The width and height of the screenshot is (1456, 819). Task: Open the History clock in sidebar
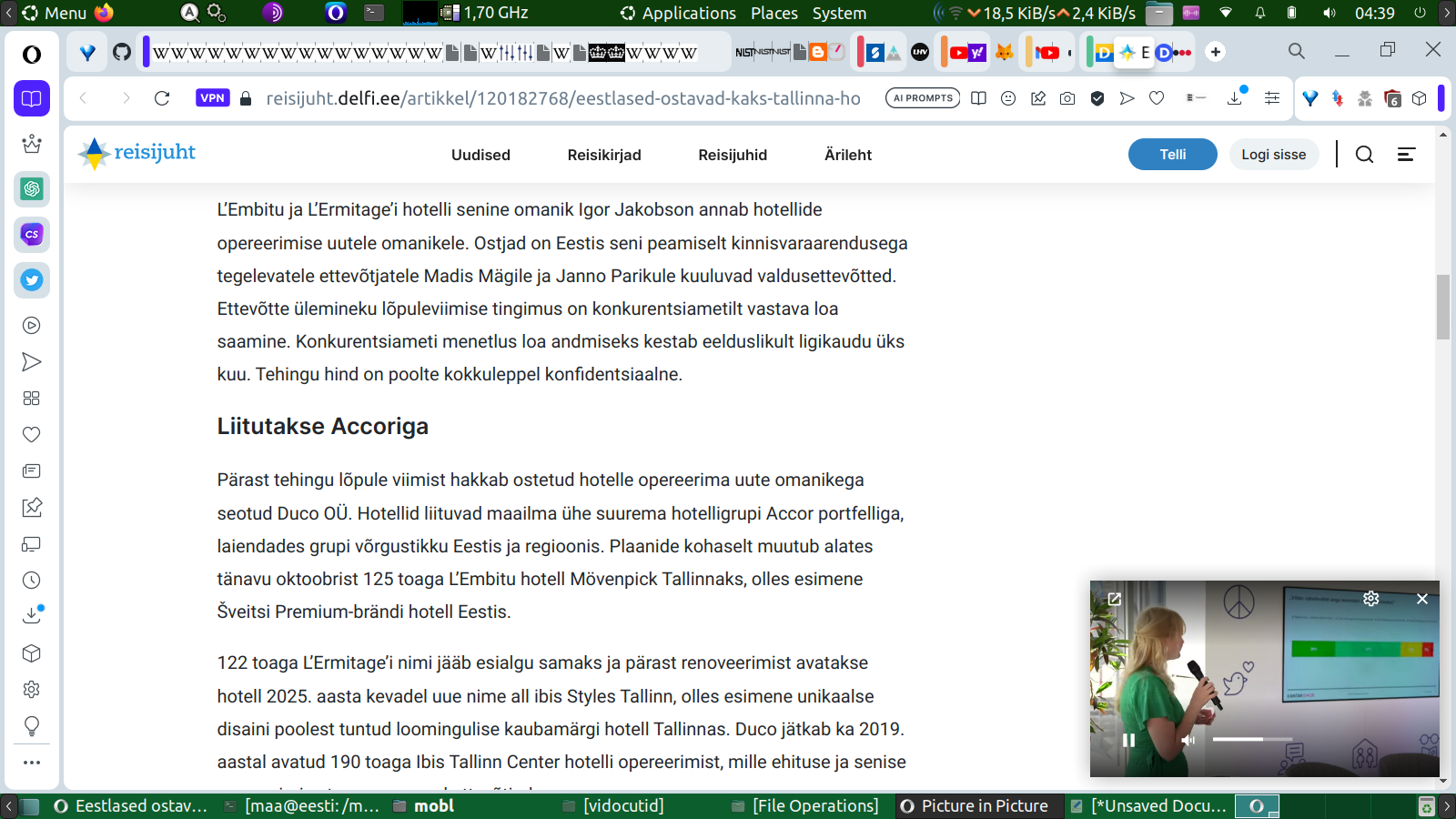click(32, 581)
